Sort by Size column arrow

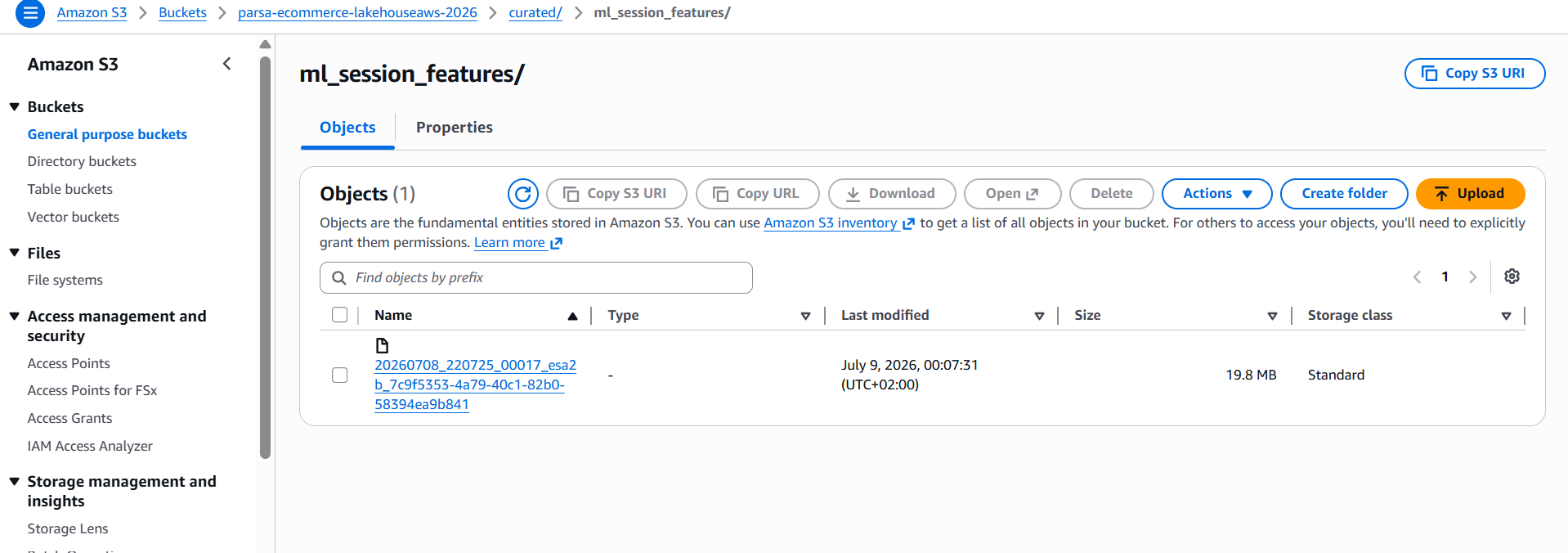tap(1272, 316)
